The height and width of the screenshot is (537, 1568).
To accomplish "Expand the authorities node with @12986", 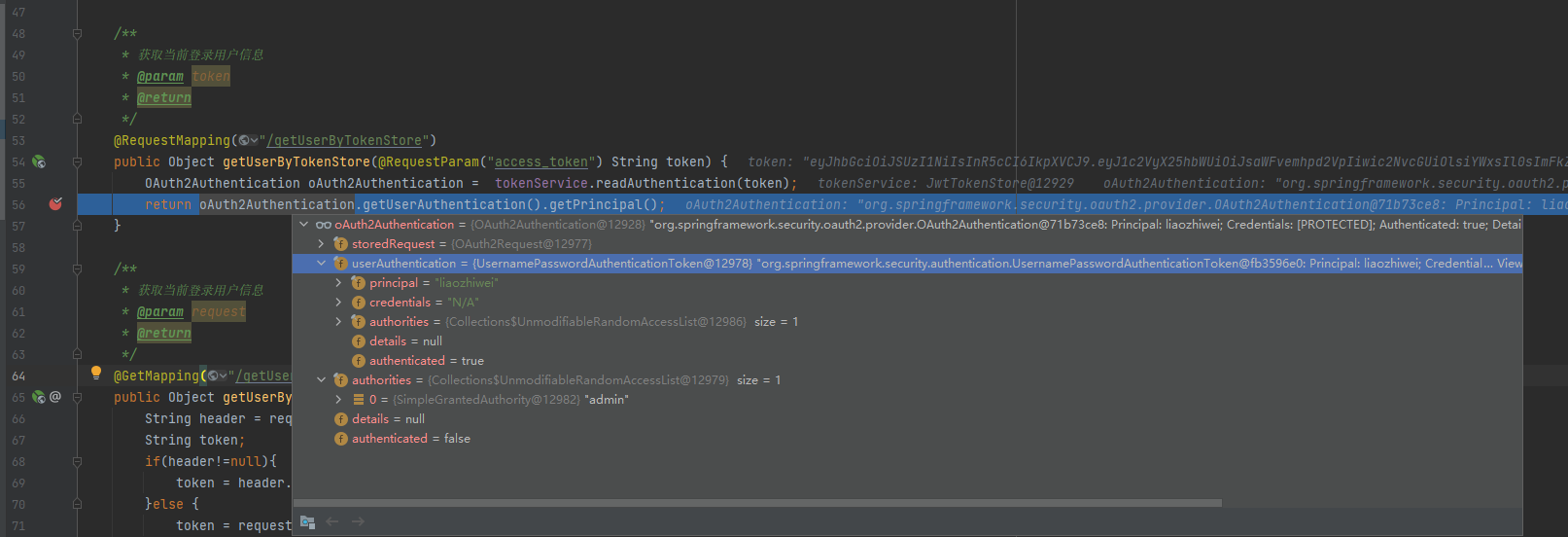I will 338,322.
